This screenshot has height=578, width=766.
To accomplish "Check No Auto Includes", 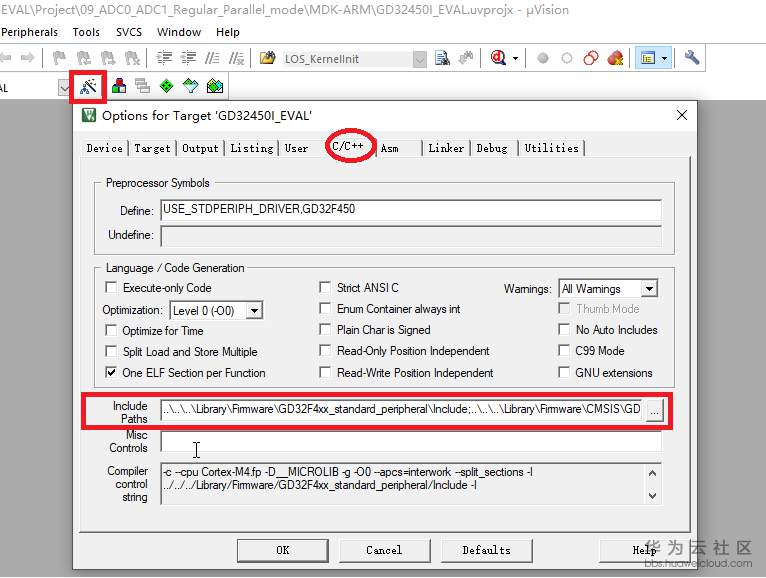I will point(564,329).
